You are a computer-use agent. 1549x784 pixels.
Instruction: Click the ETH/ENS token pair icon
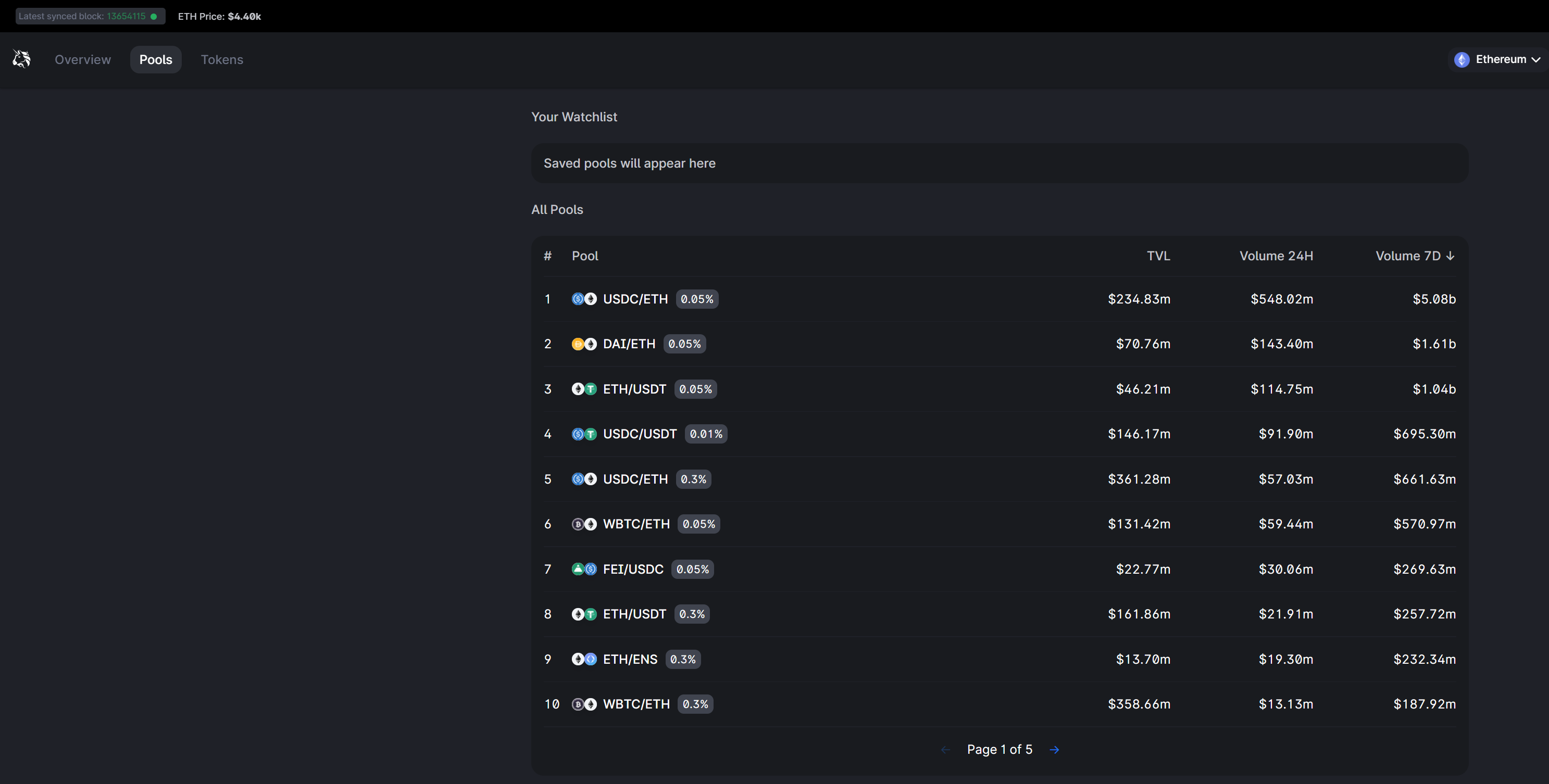(x=584, y=660)
